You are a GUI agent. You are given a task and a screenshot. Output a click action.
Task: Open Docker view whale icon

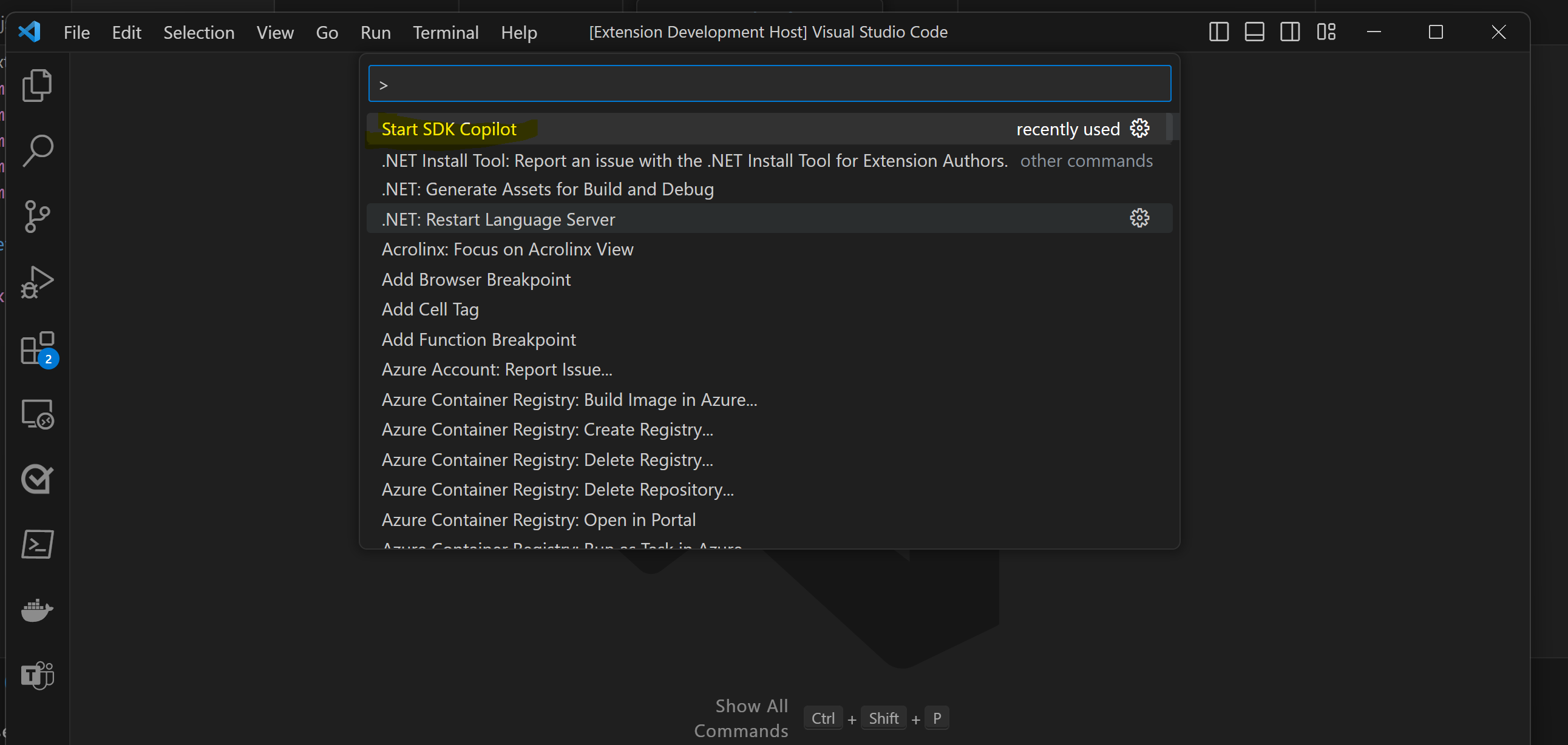tap(37, 610)
